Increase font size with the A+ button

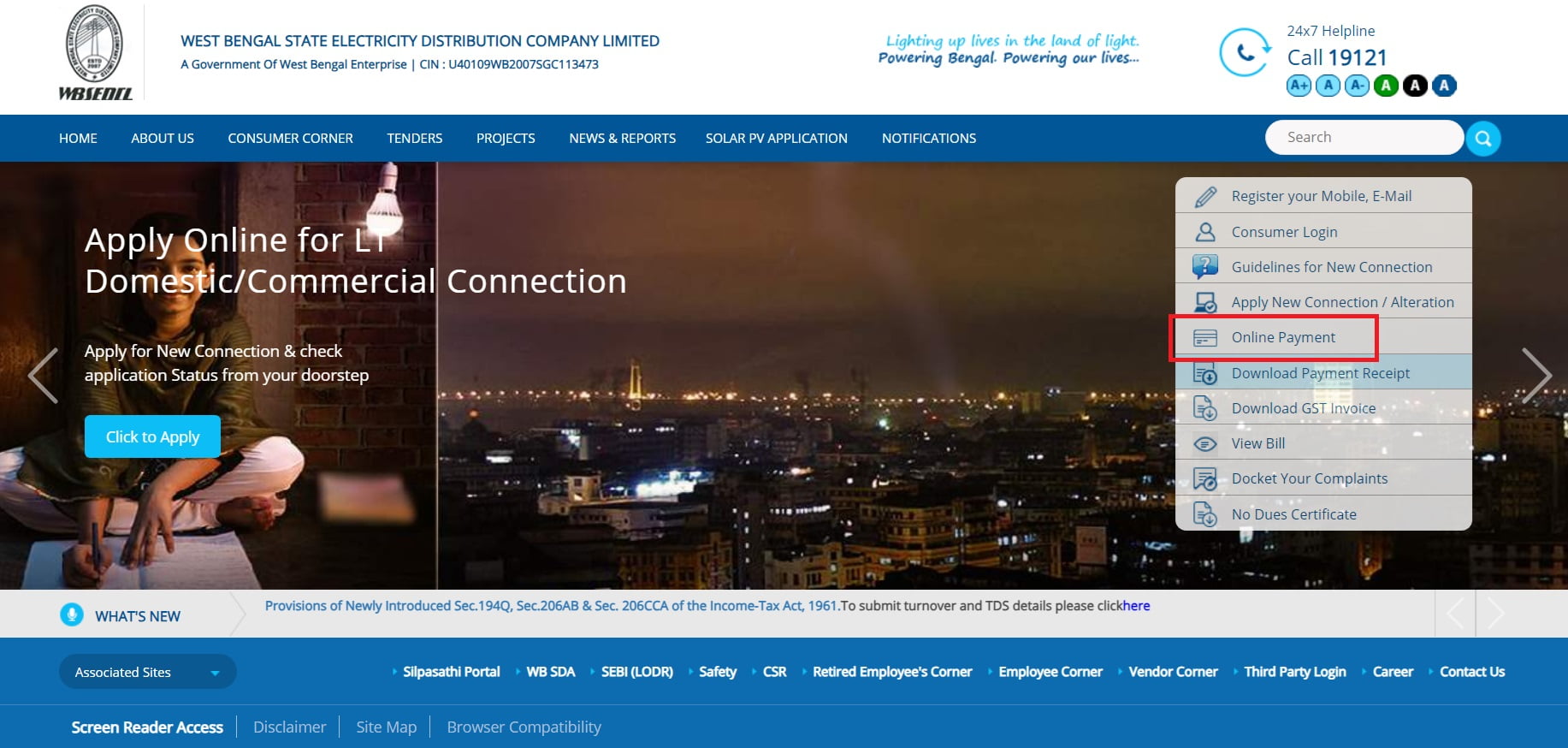click(1299, 86)
